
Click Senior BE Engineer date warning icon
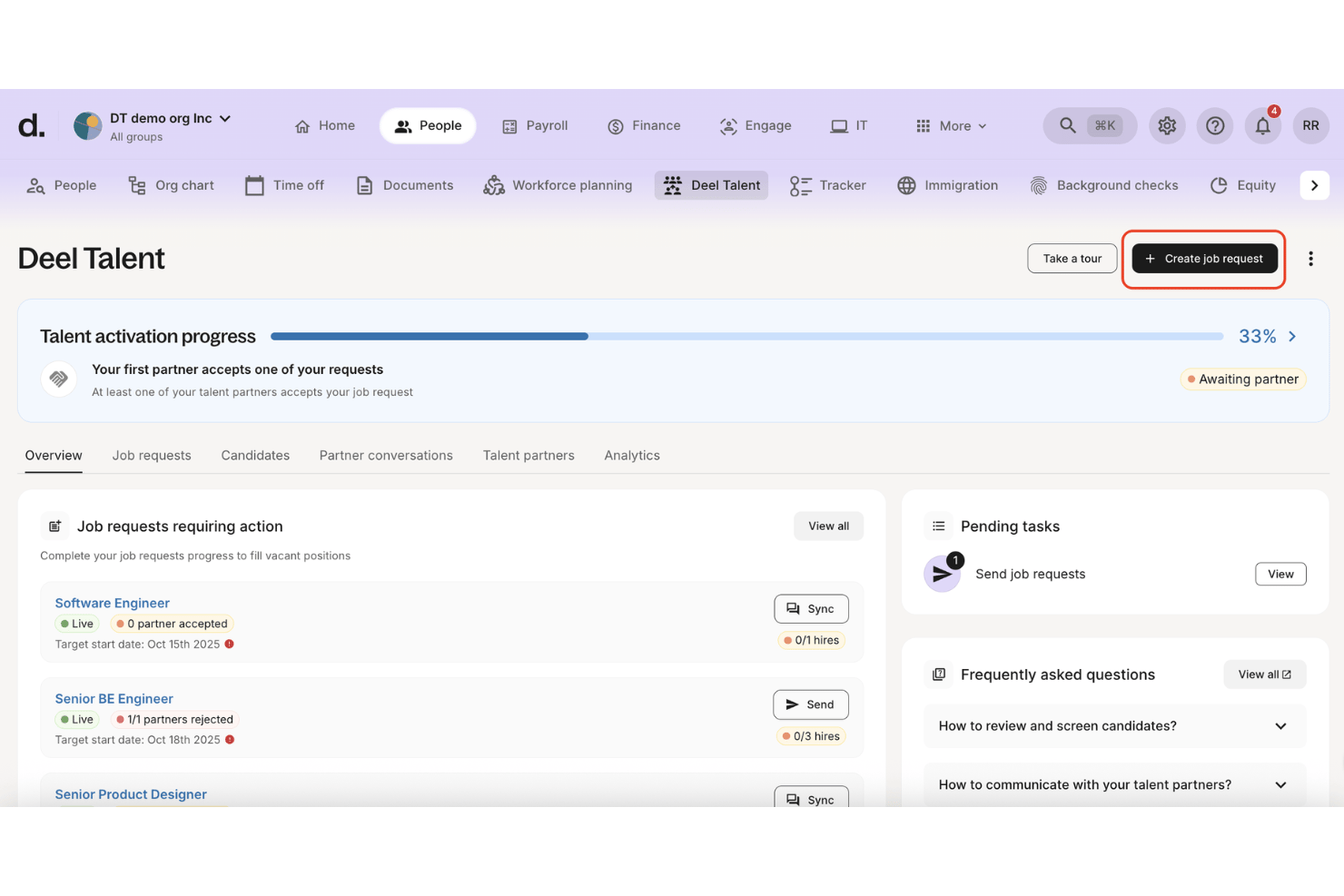click(230, 740)
